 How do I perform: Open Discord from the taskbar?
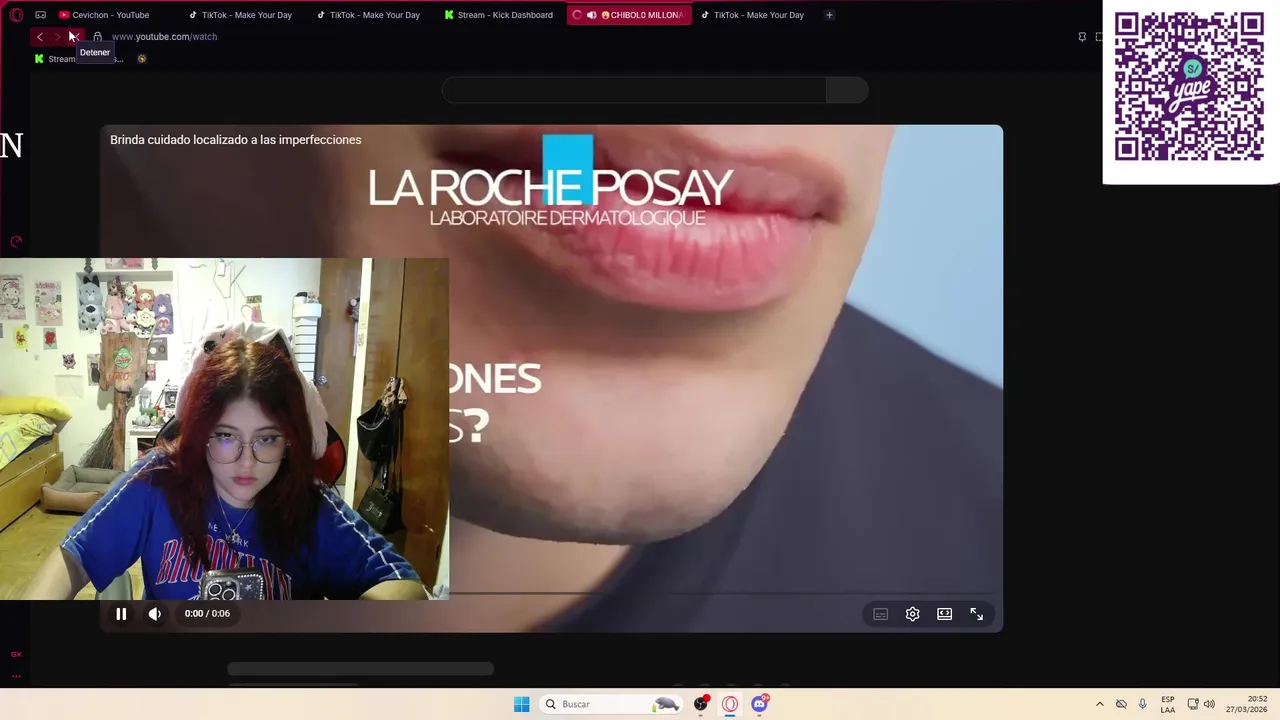[759, 704]
